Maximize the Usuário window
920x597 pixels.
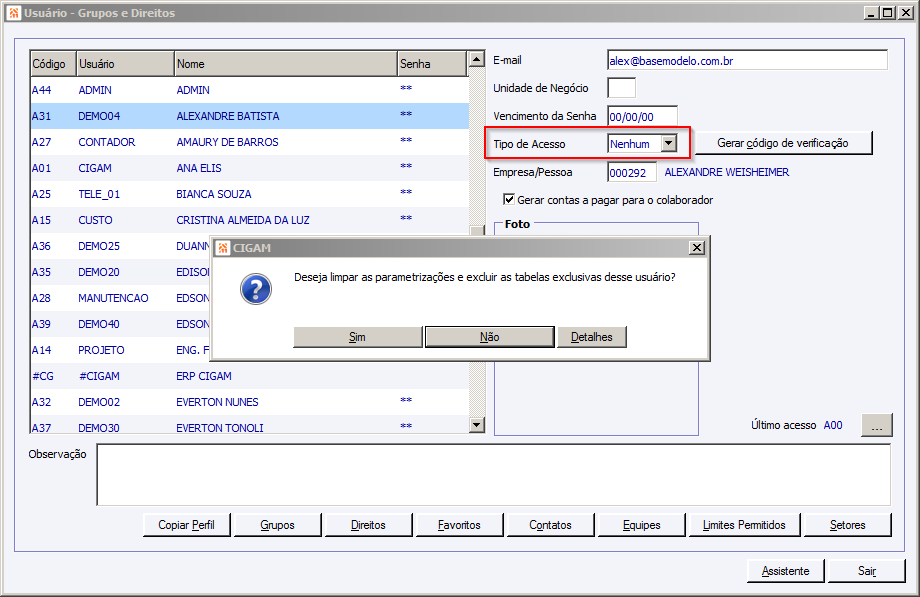887,12
